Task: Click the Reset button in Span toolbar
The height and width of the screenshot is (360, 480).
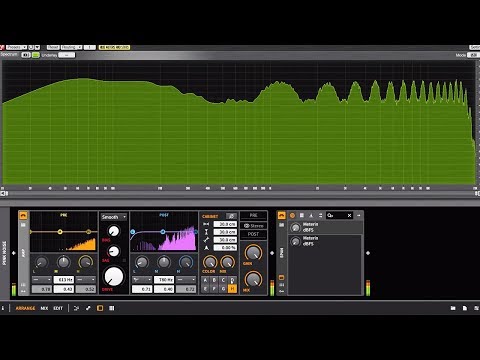Action: point(53,47)
